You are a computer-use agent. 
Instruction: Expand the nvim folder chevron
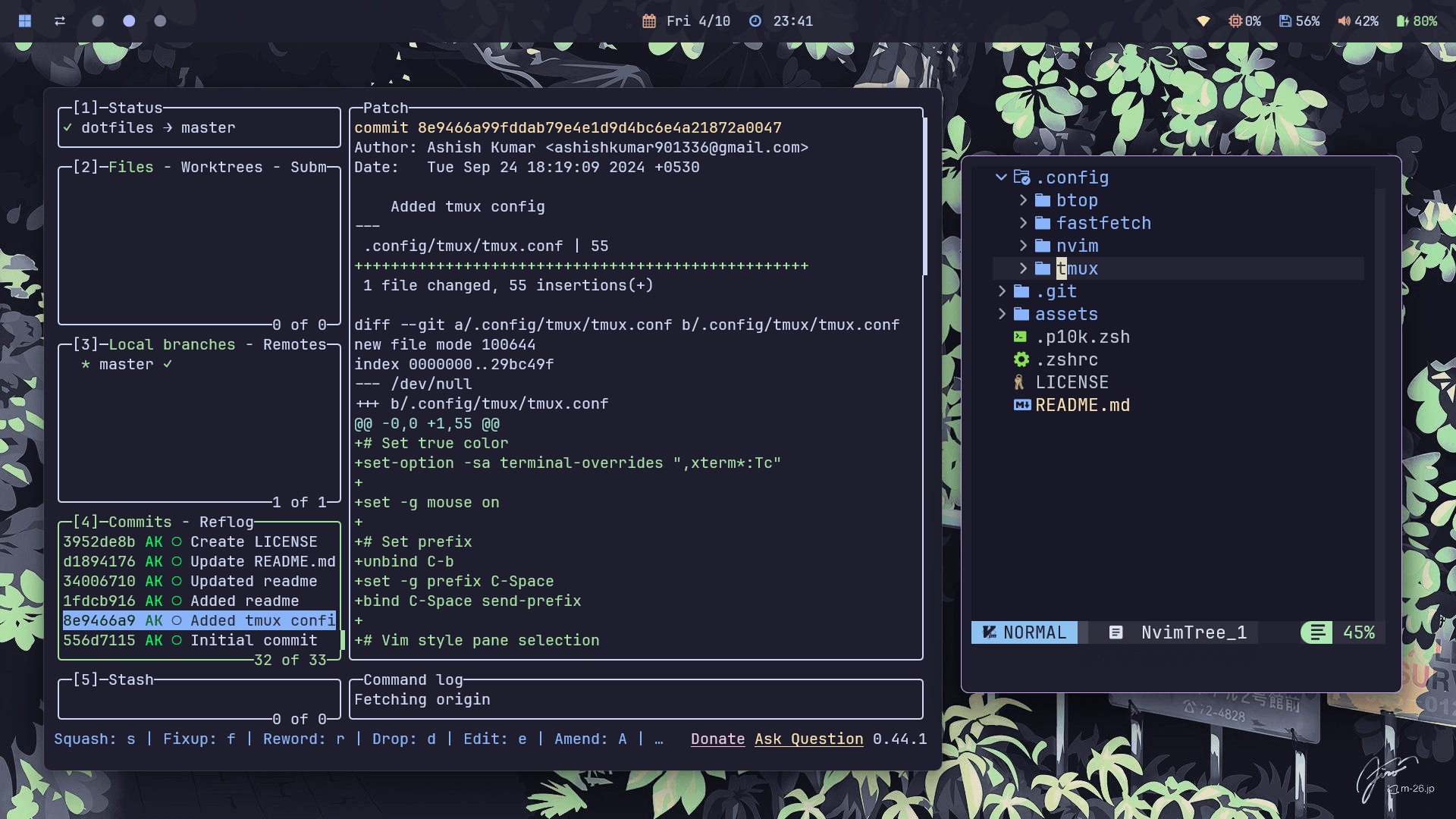1023,246
